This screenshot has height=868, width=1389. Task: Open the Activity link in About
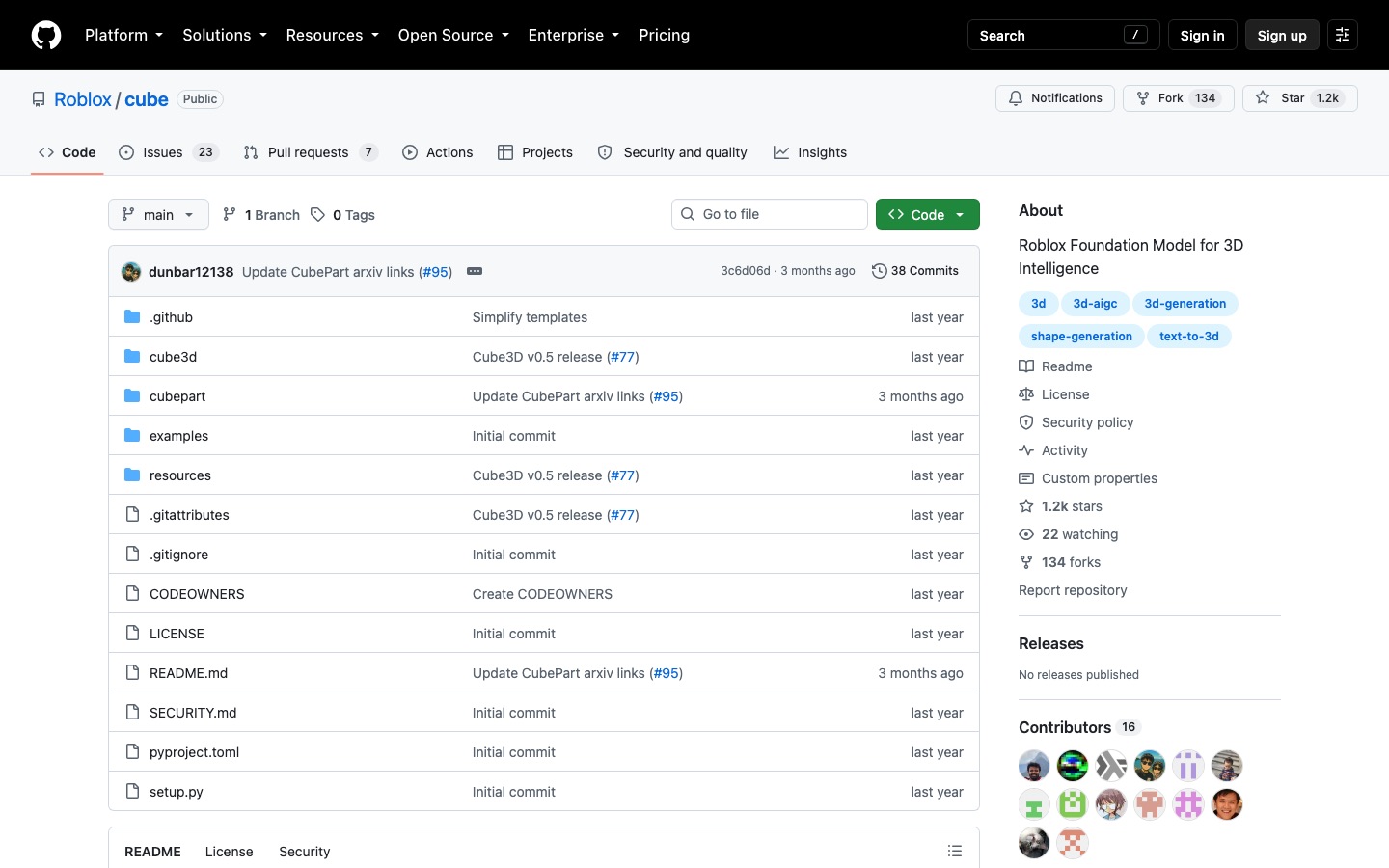coord(1053,450)
